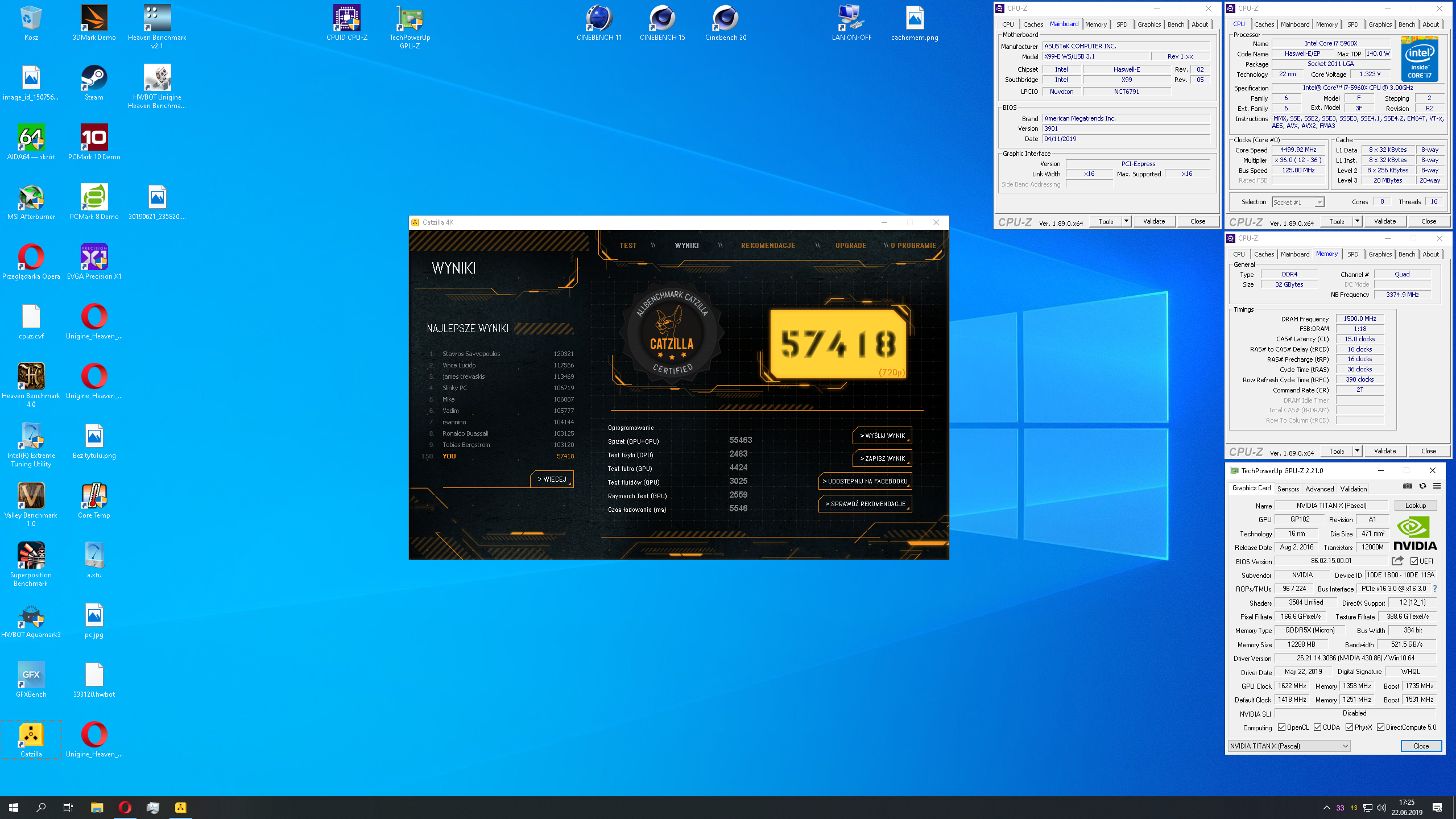The width and height of the screenshot is (1456, 819).
Task: Select cachemem.png file on desktop
Action: coord(915,23)
